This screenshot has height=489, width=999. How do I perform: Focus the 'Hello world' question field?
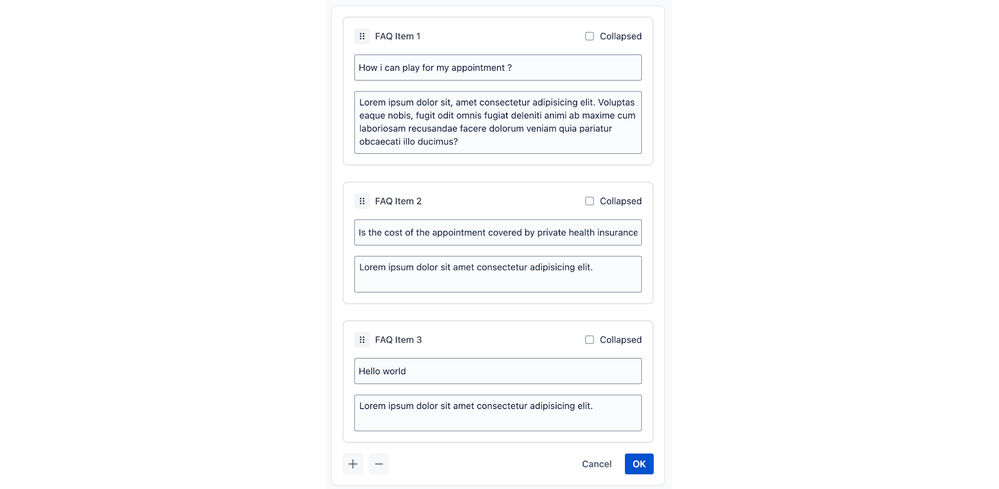[498, 371]
